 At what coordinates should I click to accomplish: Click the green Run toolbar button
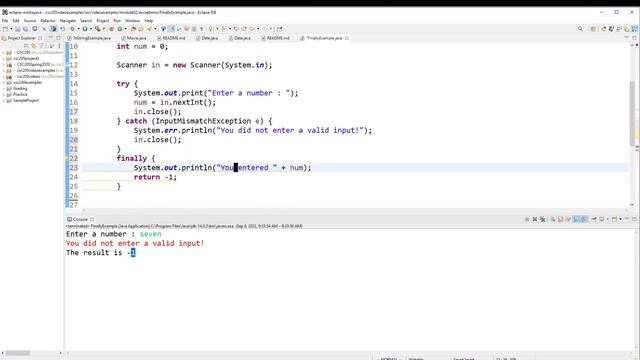85,29
